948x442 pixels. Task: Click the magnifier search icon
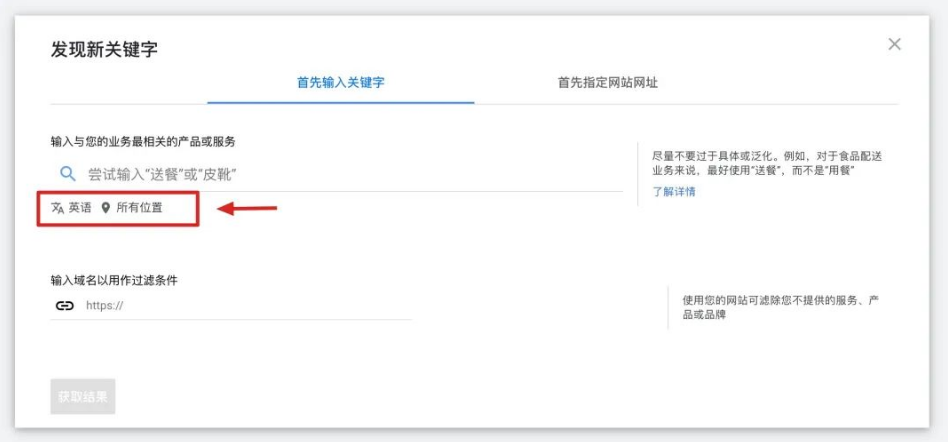[67, 174]
